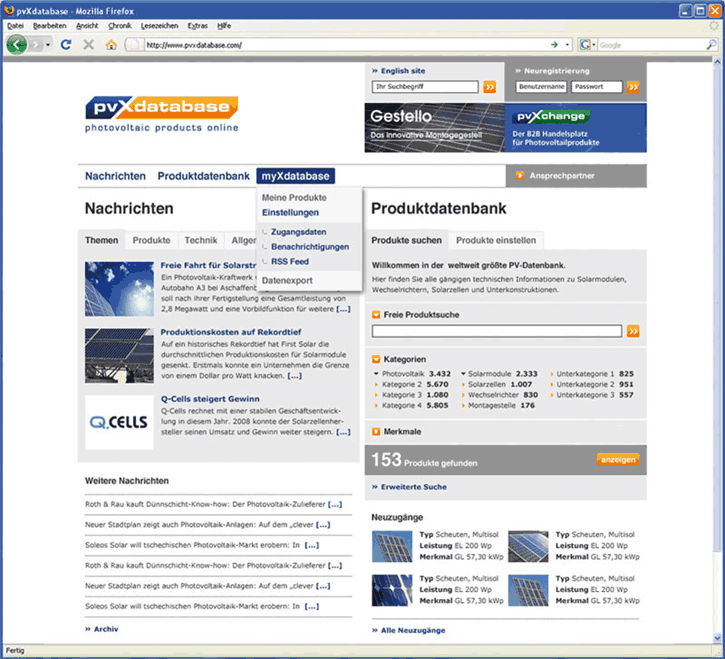Choose Meine Produkte in myXdatabase menu
725x659 pixels.
(x=294, y=197)
